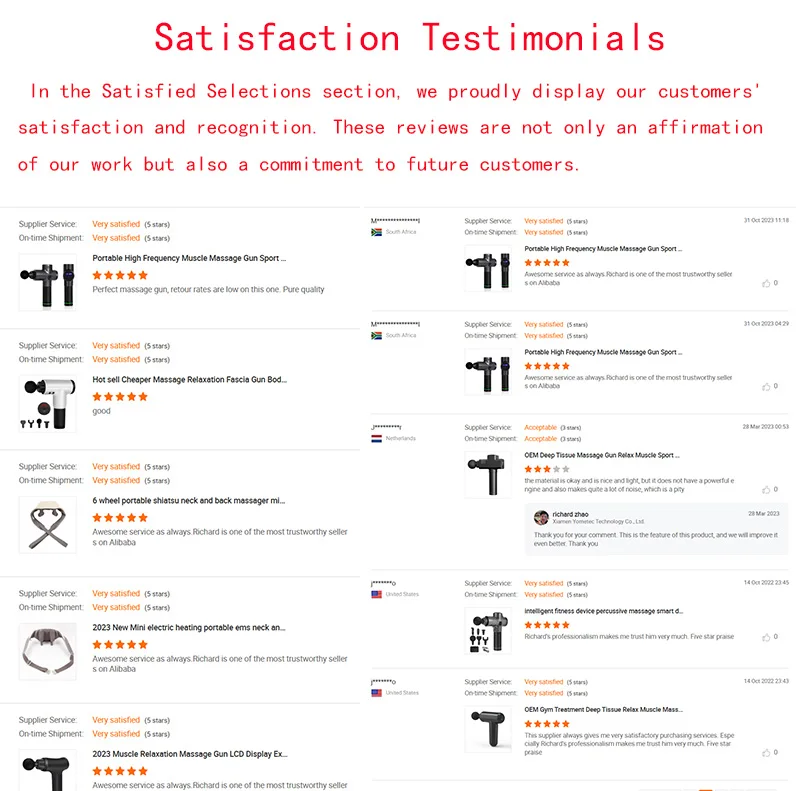Click the three-star rating on OEM Deep Tissue review
This screenshot has height=791, width=800.
click(x=546, y=468)
